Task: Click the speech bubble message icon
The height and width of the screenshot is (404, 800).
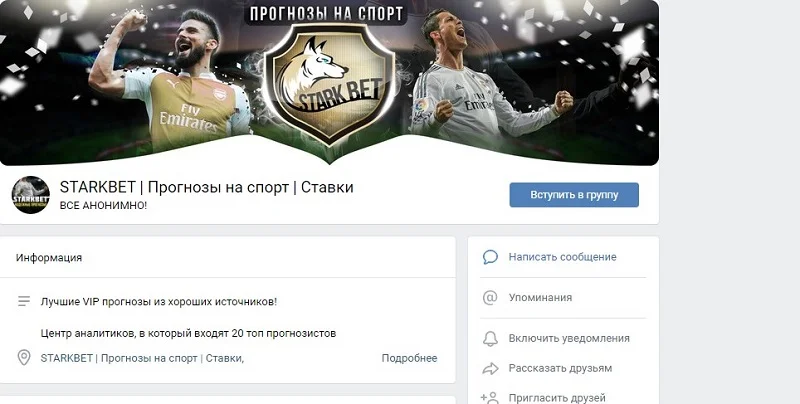Action: tap(490, 257)
